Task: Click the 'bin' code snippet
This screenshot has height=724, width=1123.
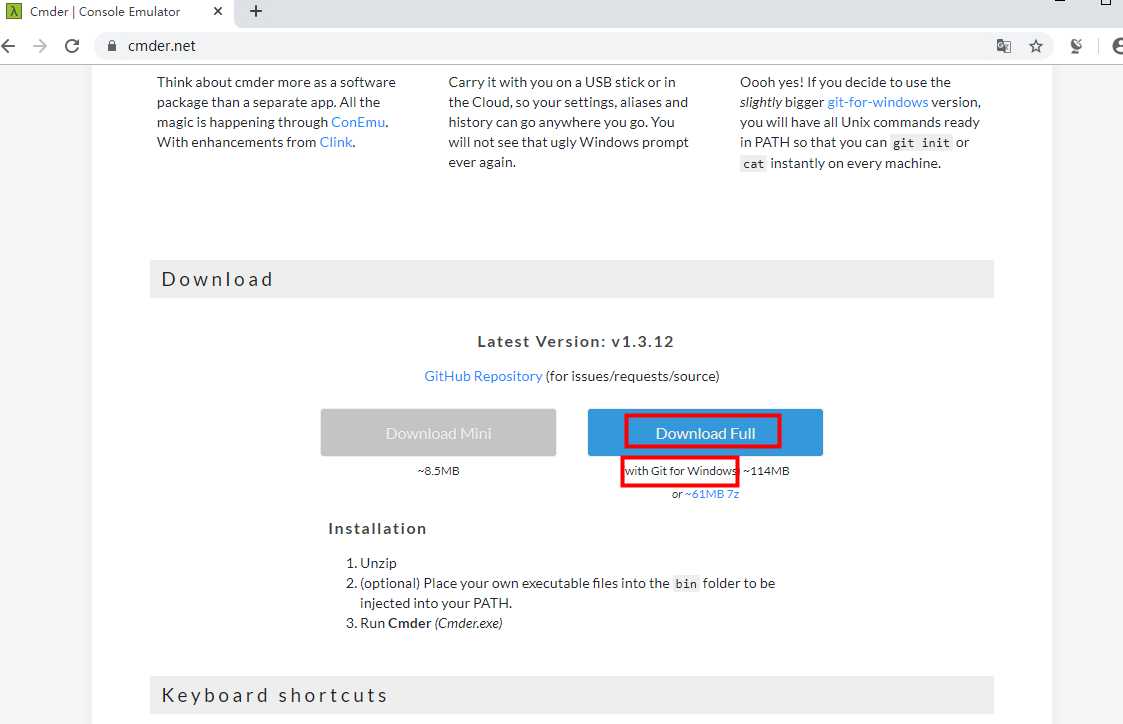Action: 685,584
